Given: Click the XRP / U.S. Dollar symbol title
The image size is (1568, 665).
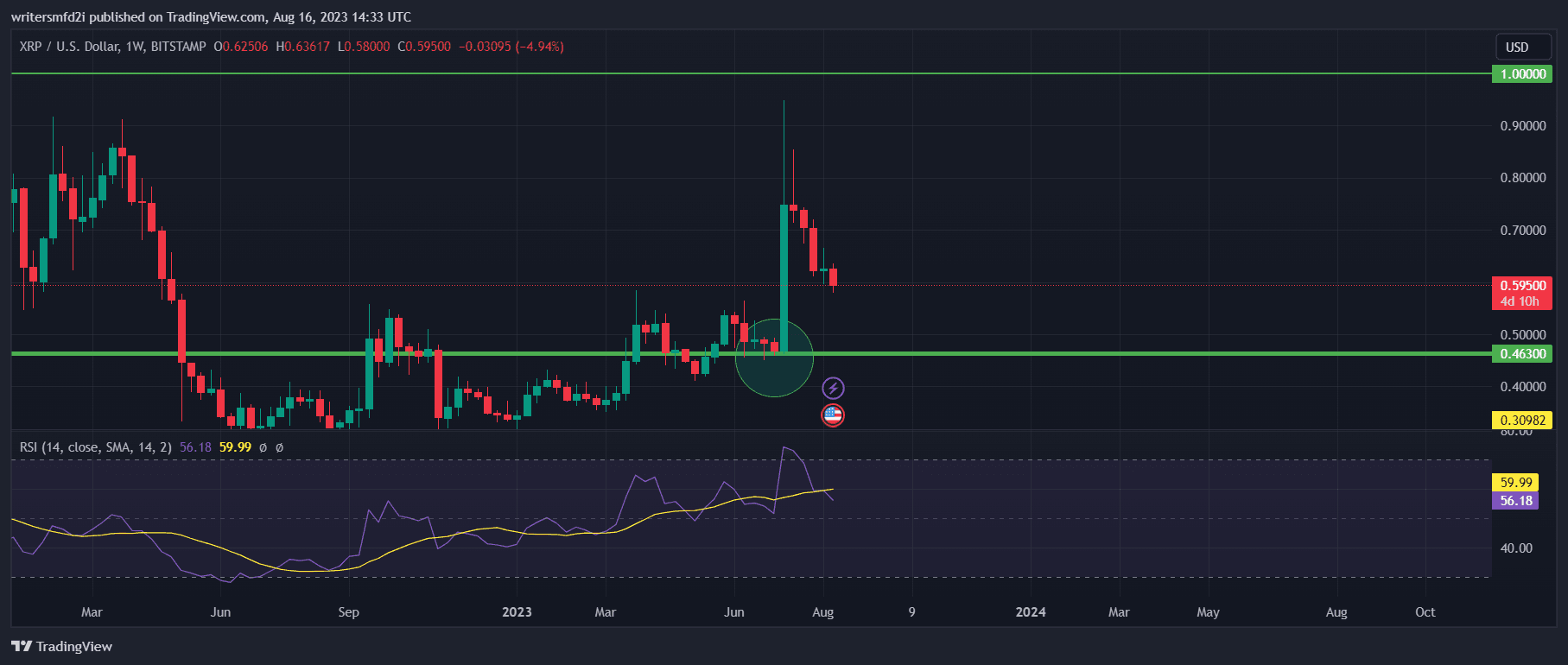Looking at the screenshot, I should [x=69, y=47].
